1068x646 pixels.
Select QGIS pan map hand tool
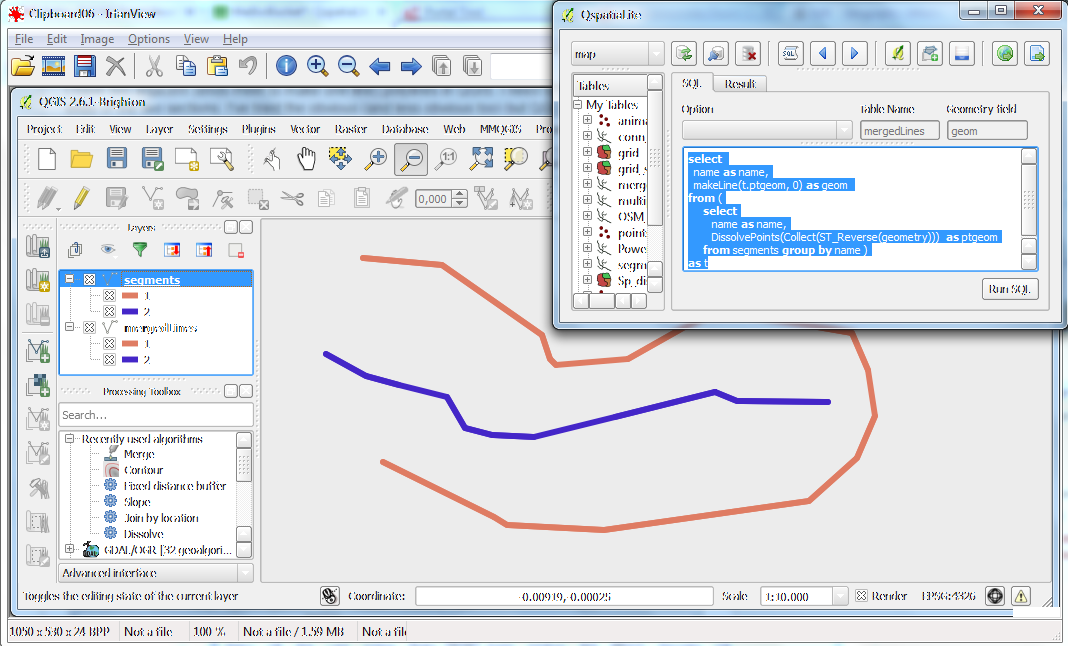coord(307,159)
